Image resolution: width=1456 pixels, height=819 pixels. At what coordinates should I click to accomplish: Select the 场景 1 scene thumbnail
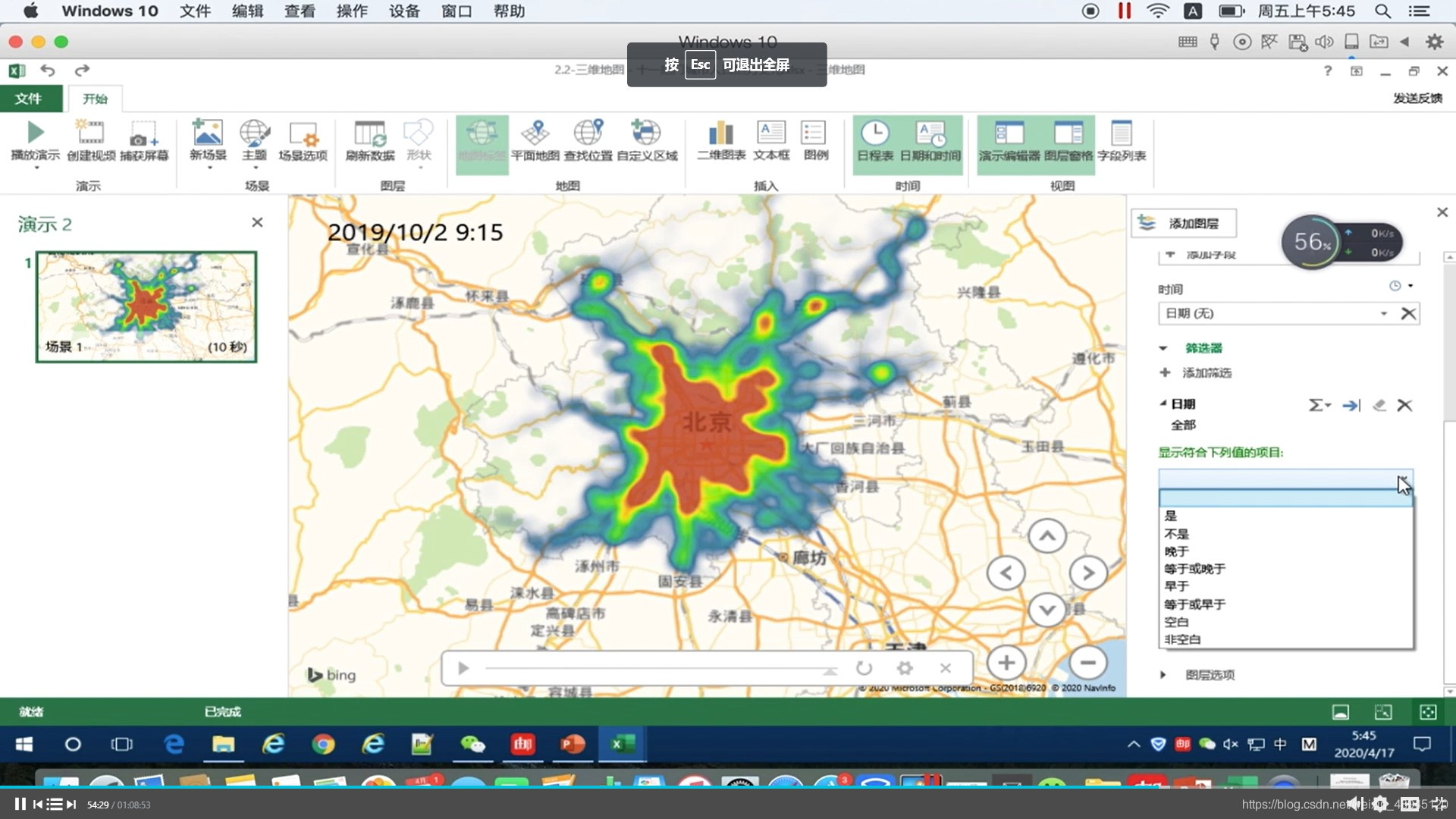point(146,306)
